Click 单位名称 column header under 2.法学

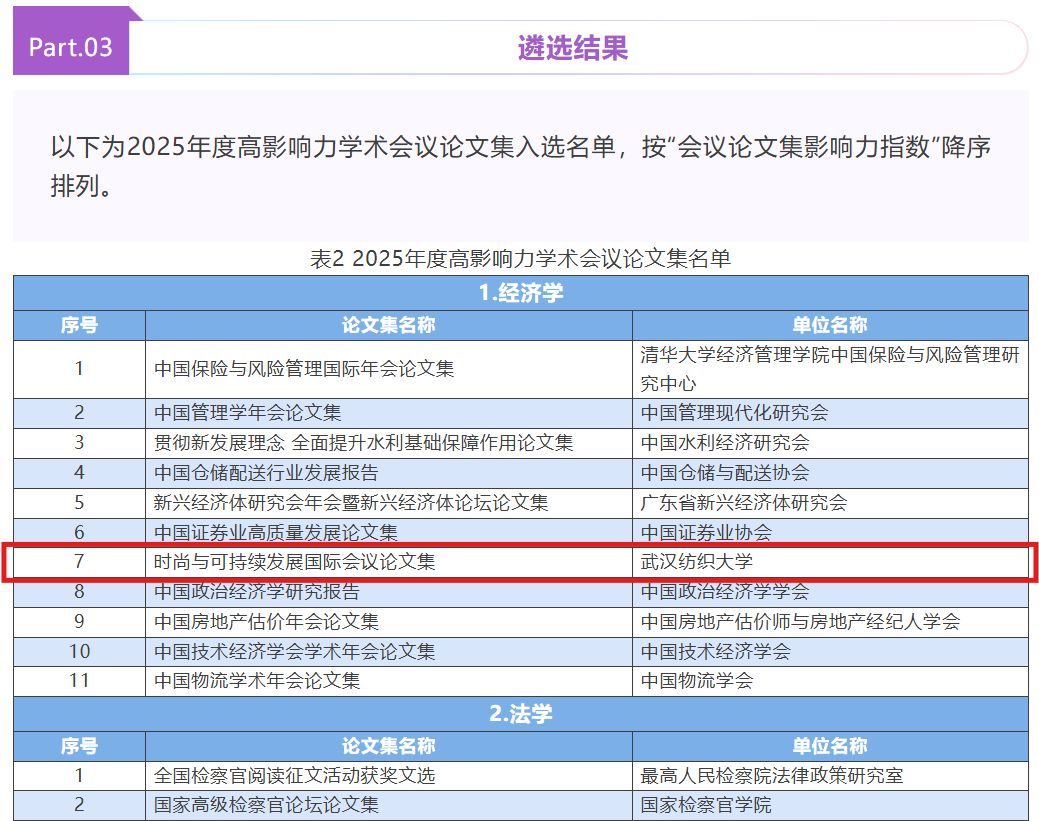(x=829, y=746)
